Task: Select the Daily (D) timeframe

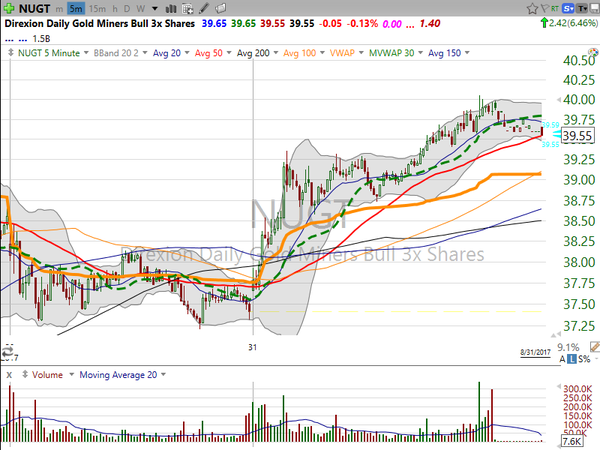Action: tap(127, 8)
